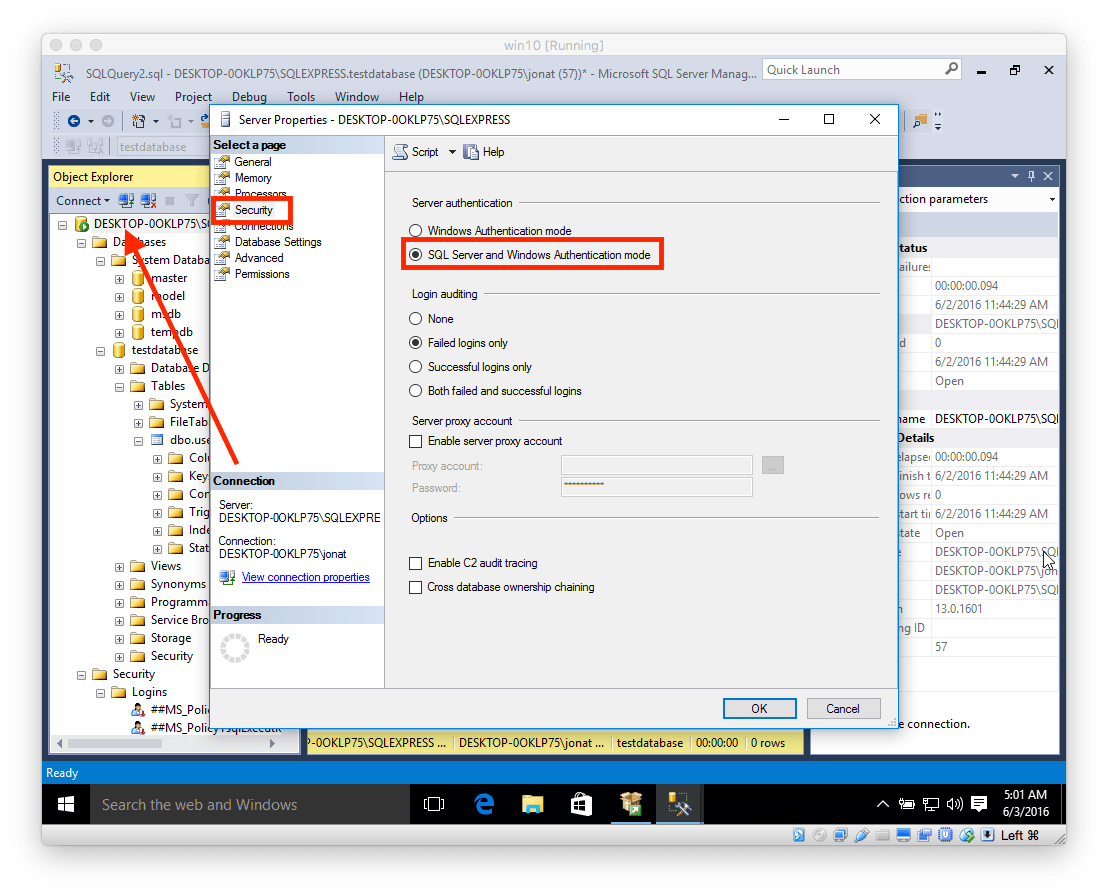Collapse the Databases folder
The width and height of the screenshot is (1108, 895).
tap(81, 243)
